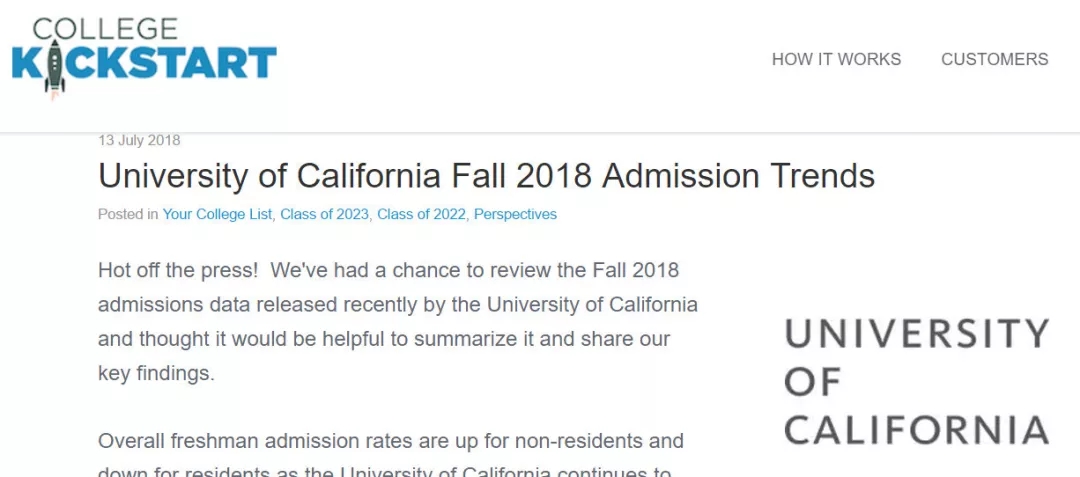Screen dimensions: 1080x477
Task: Visit the Perspectives category link
Action: (x=515, y=214)
